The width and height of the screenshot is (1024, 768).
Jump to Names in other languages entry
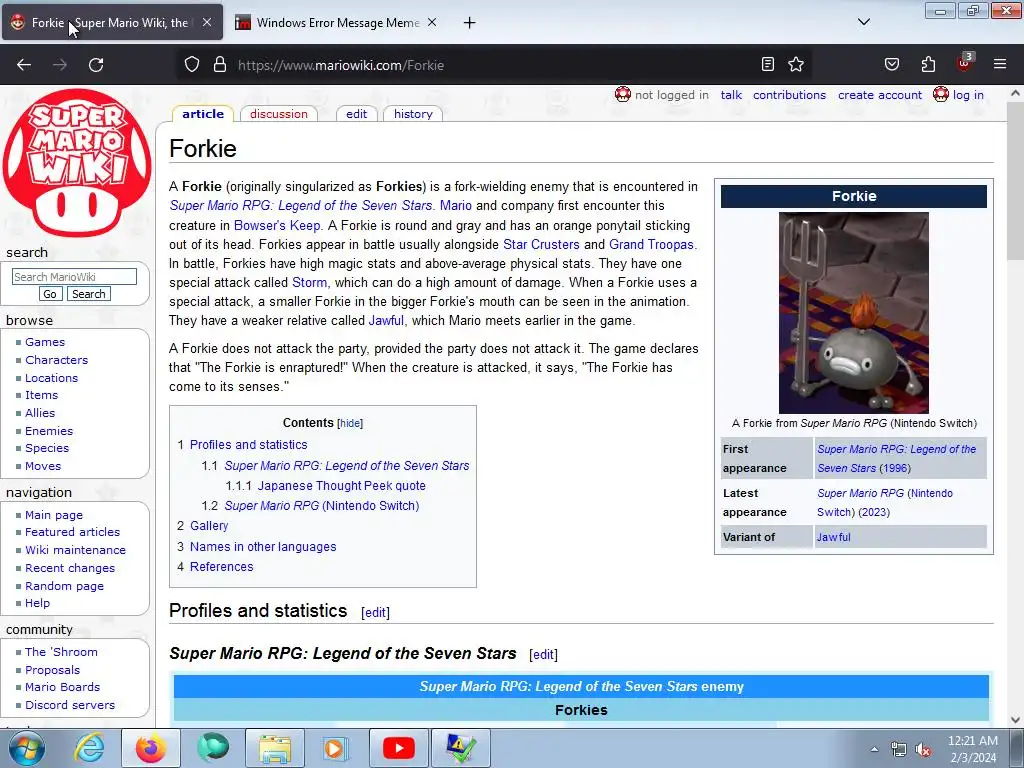[x=263, y=547]
